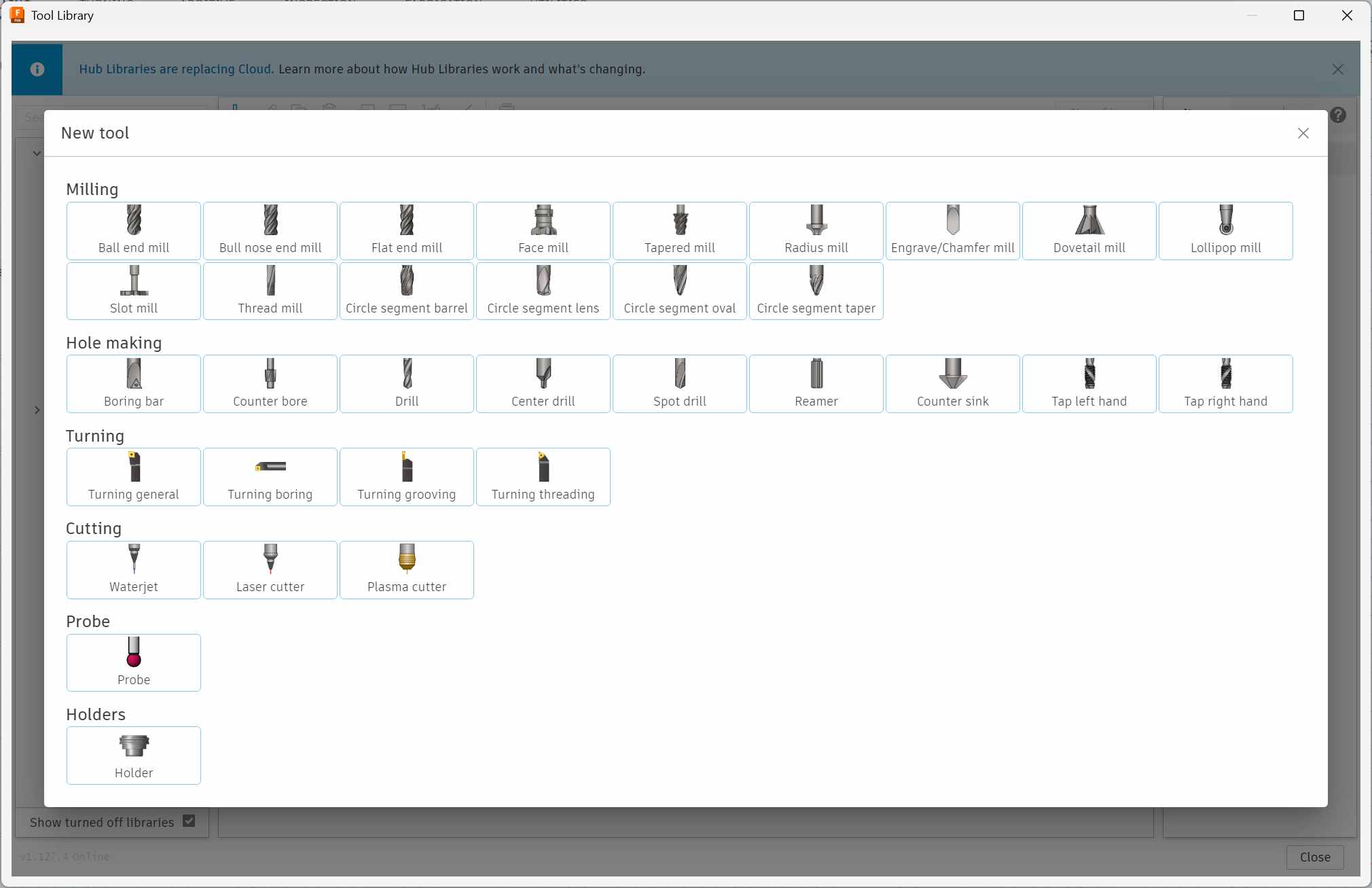Select the Circle segment barrel mill
The image size is (1372, 888).
tap(406, 291)
